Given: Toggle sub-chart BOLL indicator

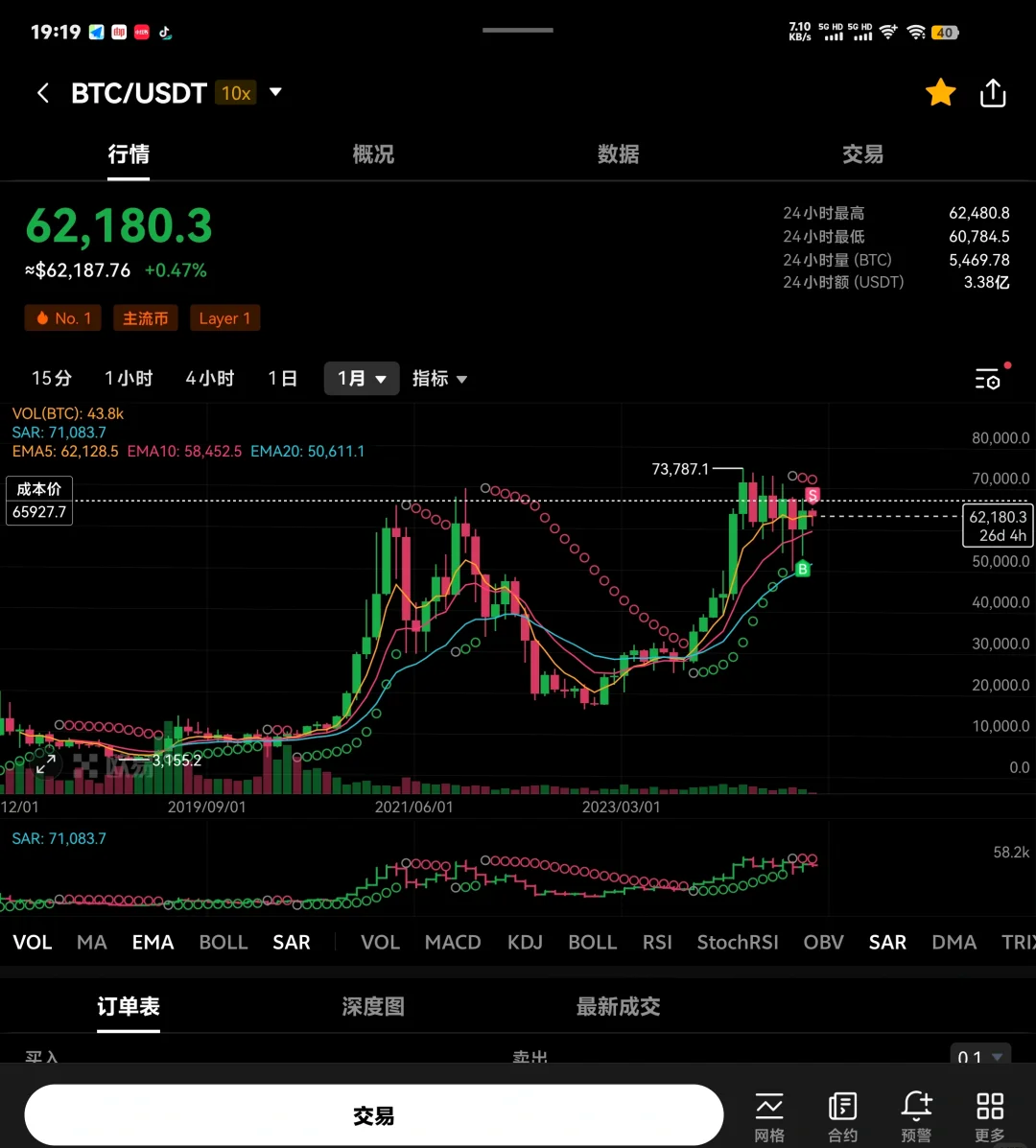Looking at the screenshot, I should 592,942.
